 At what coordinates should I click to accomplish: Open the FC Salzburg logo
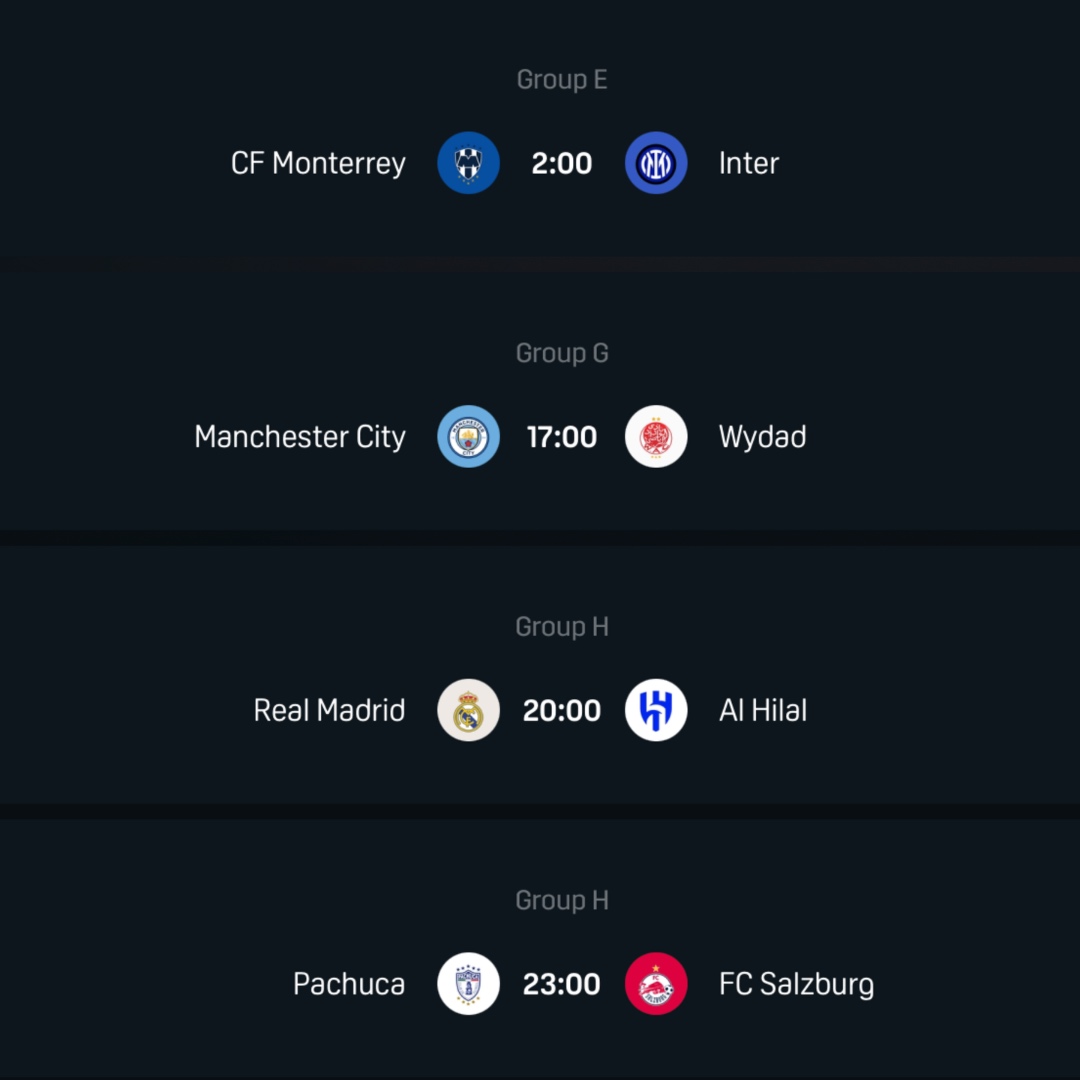tap(656, 984)
